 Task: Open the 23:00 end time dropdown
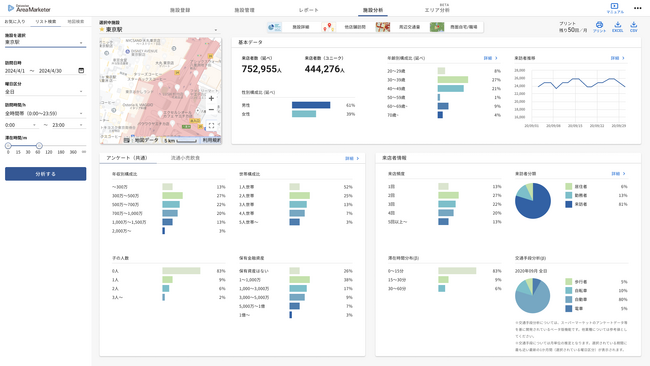tap(68, 125)
